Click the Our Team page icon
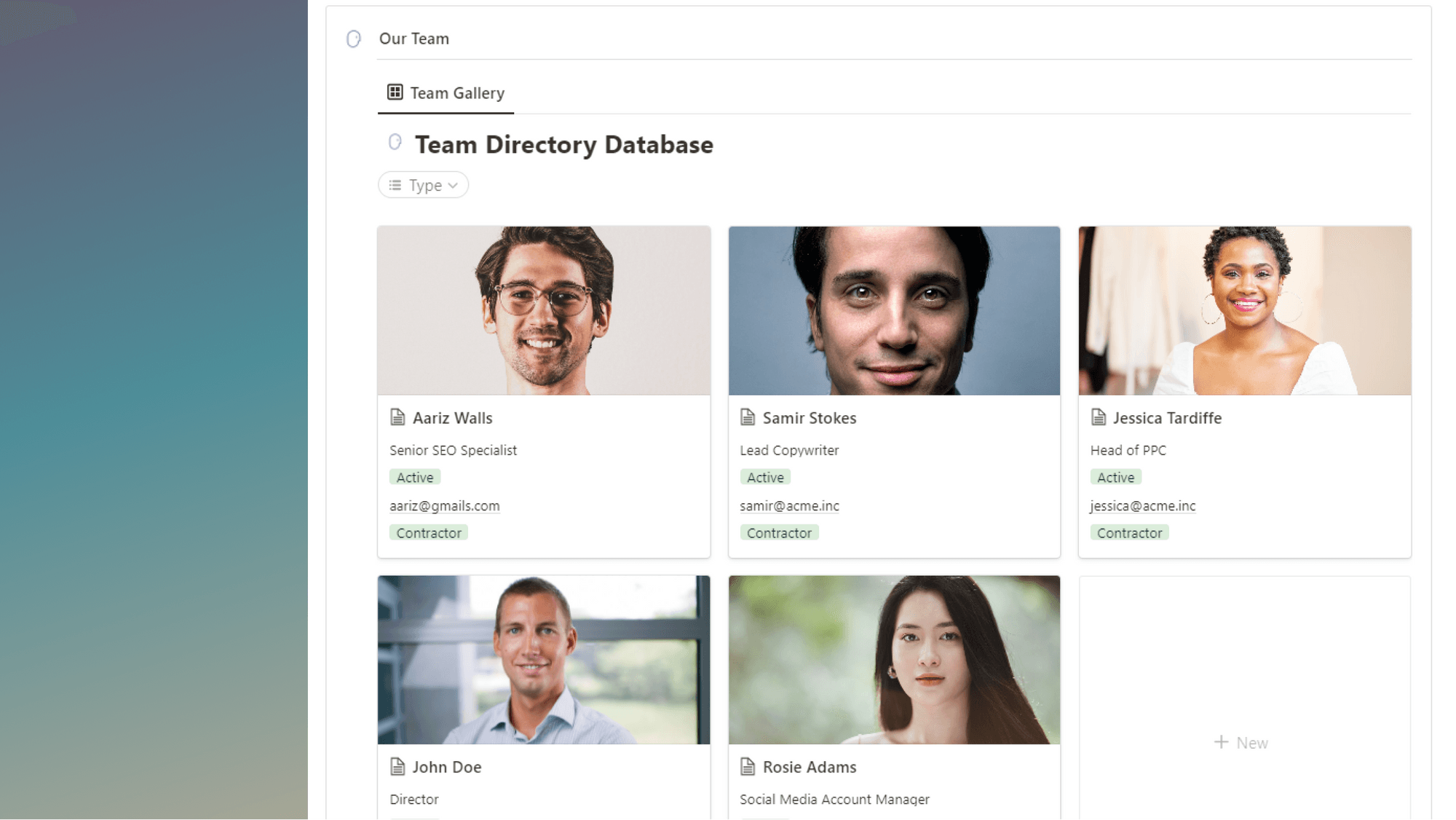 pos(353,39)
